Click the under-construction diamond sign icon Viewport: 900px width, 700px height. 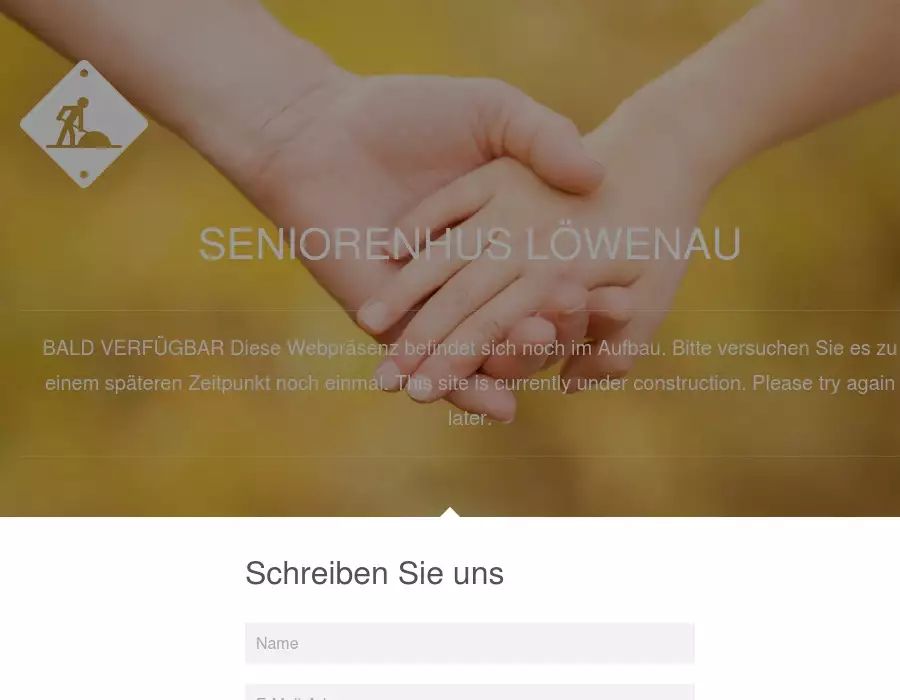pos(84,124)
